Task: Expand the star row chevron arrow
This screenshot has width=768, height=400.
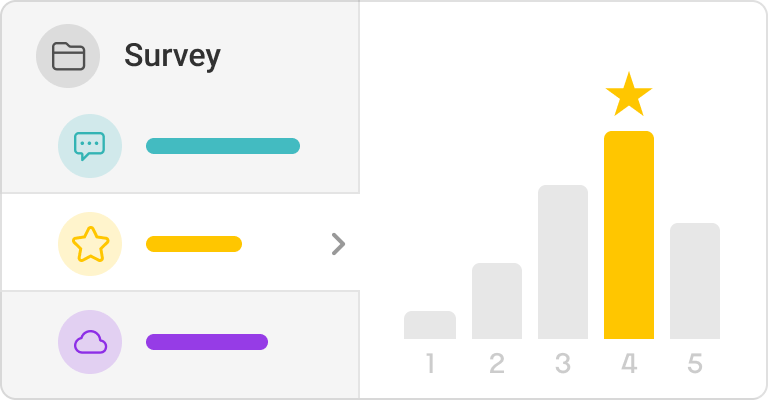Action: [x=338, y=244]
